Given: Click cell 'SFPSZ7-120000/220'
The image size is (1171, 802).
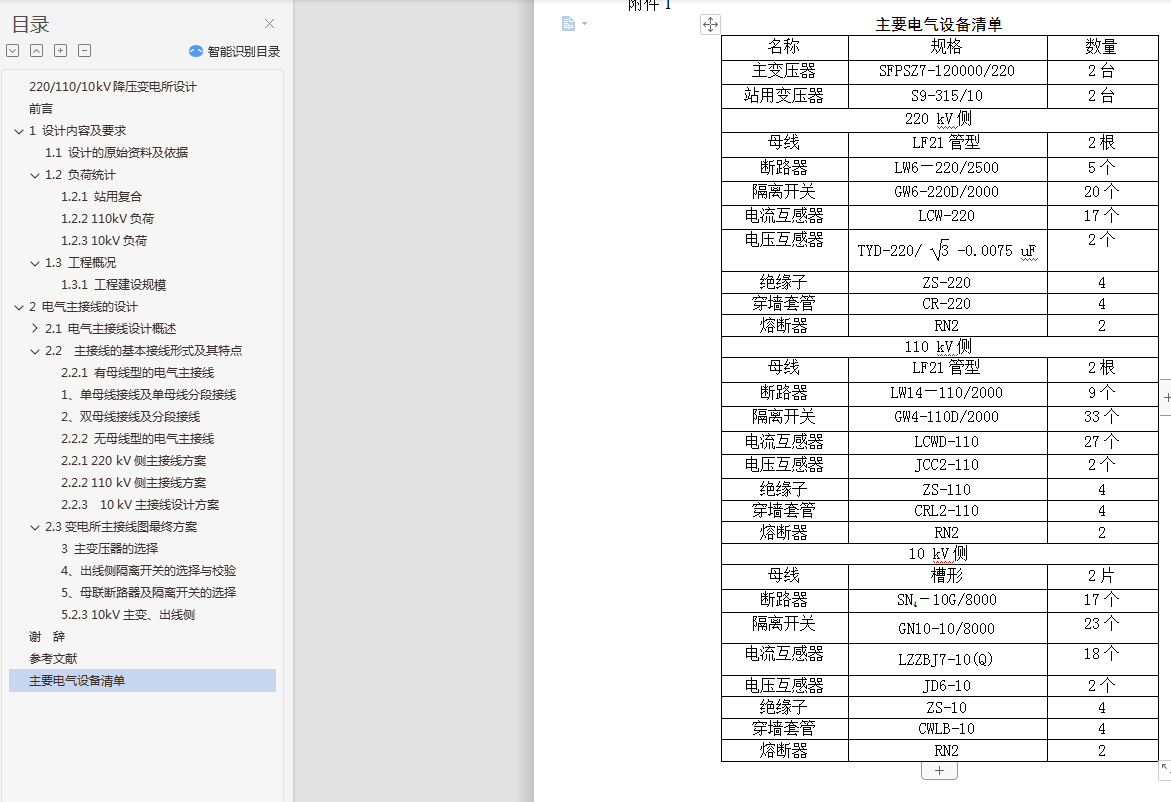Looking at the screenshot, I should click(x=947, y=71).
